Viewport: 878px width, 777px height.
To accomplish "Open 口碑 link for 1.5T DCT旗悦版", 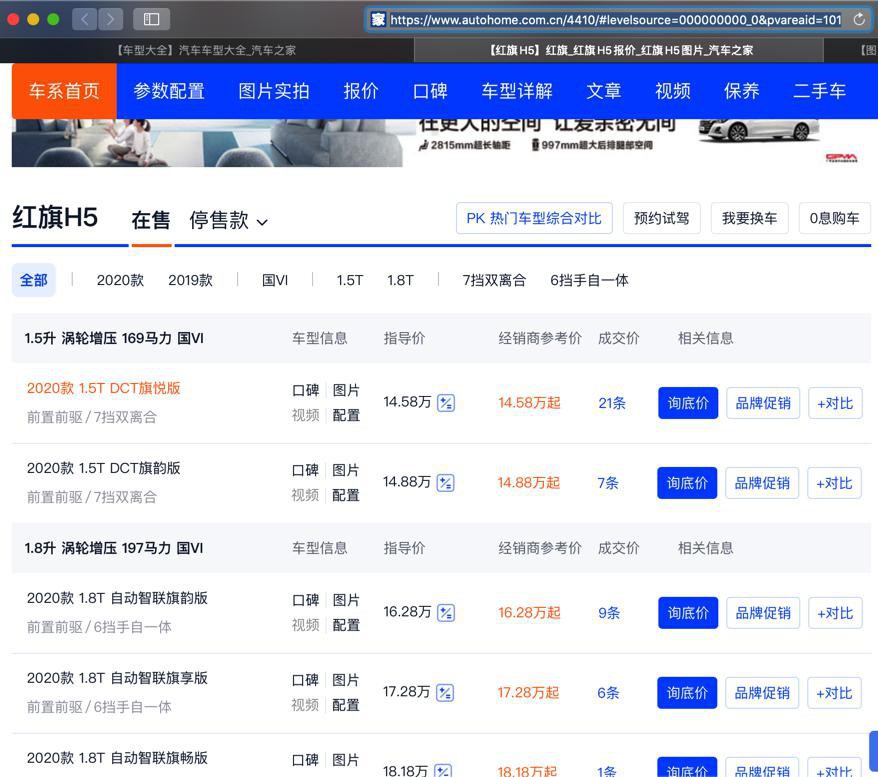I will pos(306,390).
